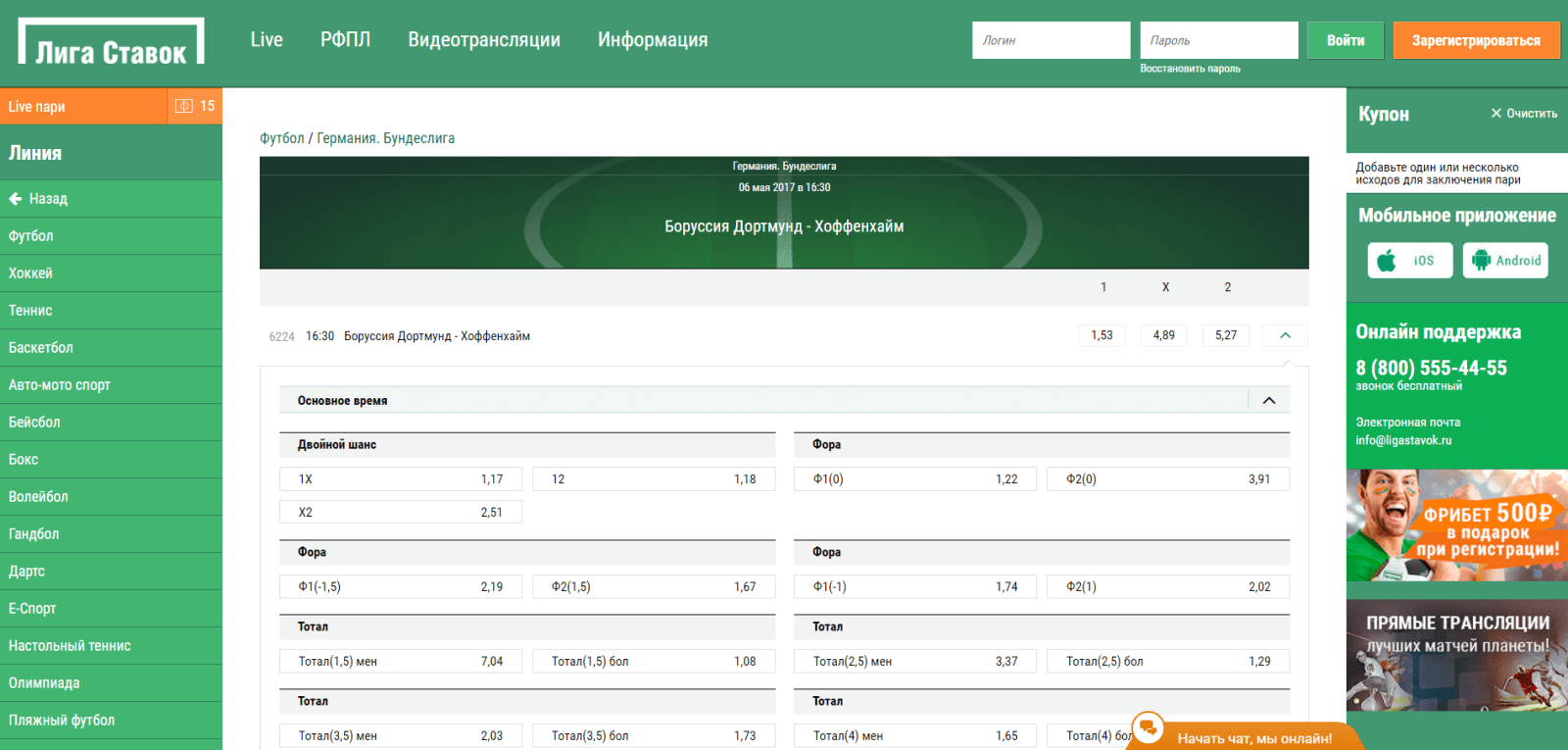Open the Live menu
This screenshot has height=750, width=1568.
click(x=267, y=39)
